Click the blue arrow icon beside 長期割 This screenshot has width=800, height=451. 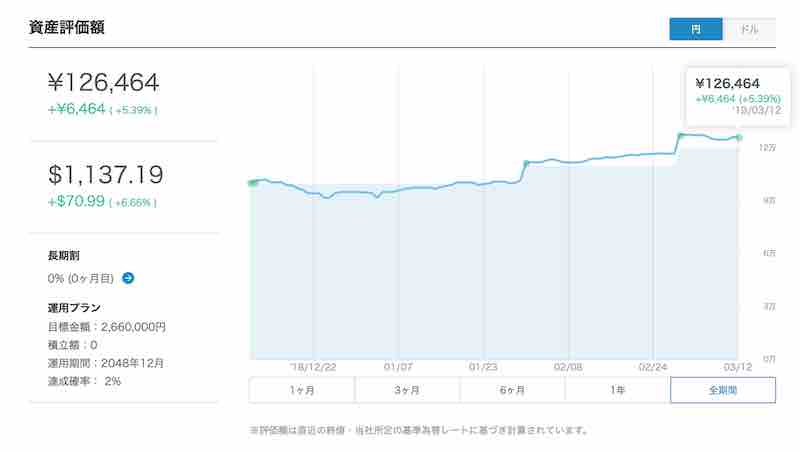point(128,278)
